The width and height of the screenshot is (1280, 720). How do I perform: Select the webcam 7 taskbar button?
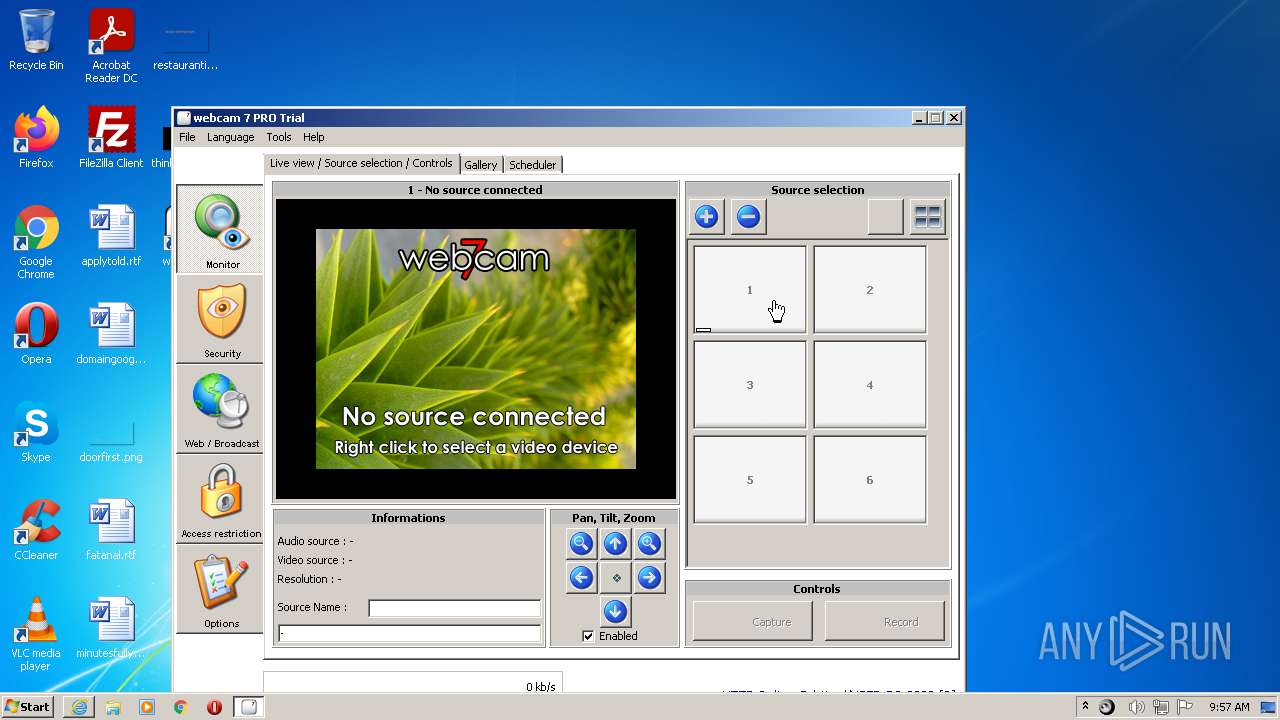(x=249, y=707)
